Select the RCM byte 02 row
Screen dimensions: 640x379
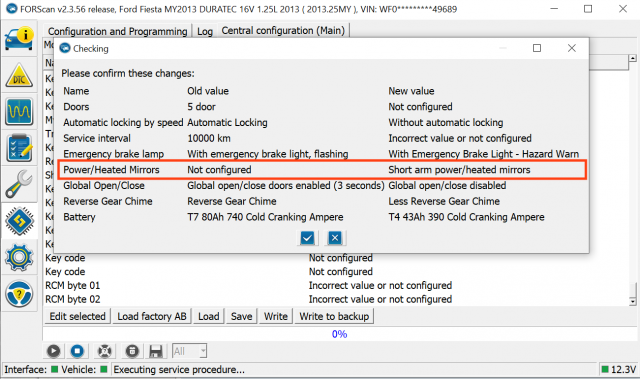(336, 299)
